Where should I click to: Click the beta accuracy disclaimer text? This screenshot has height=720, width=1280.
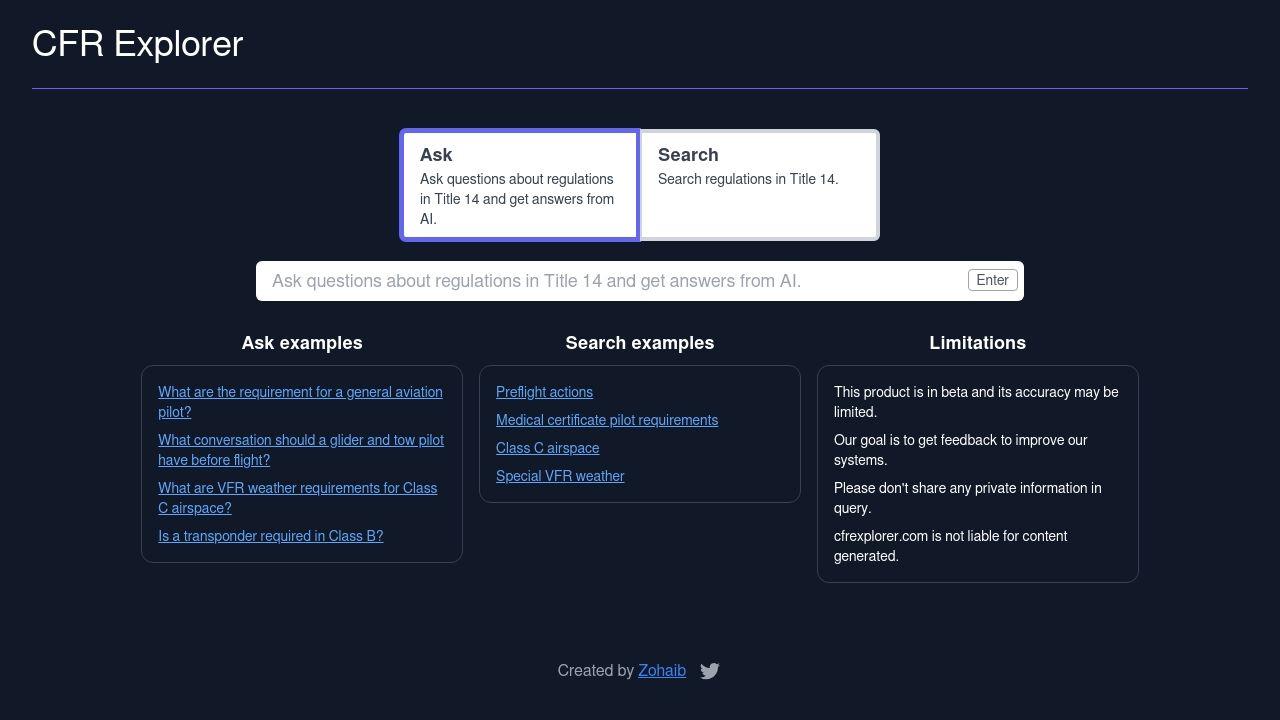(976, 402)
